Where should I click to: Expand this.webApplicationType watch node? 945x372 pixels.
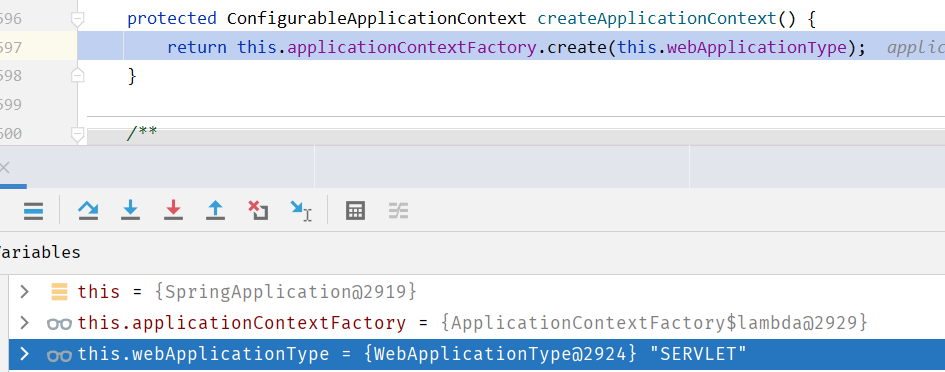[x=24, y=354]
